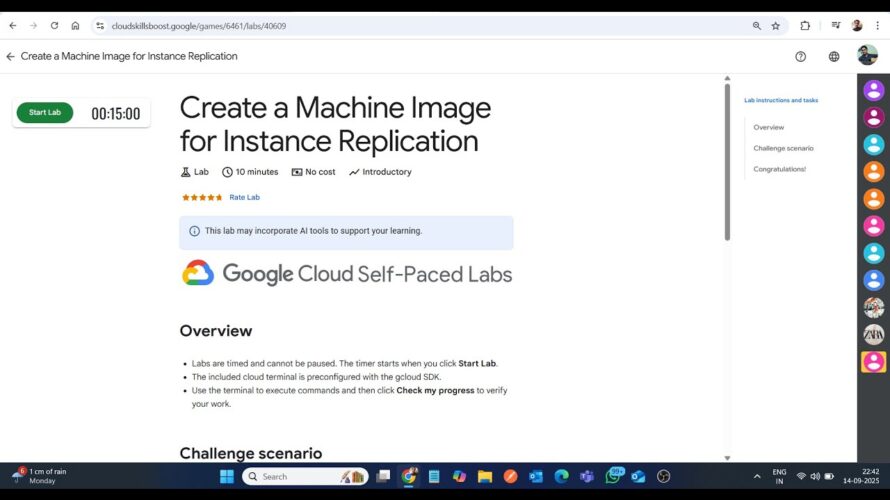Jump to Overview in the outline

pyautogui.click(x=769, y=127)
